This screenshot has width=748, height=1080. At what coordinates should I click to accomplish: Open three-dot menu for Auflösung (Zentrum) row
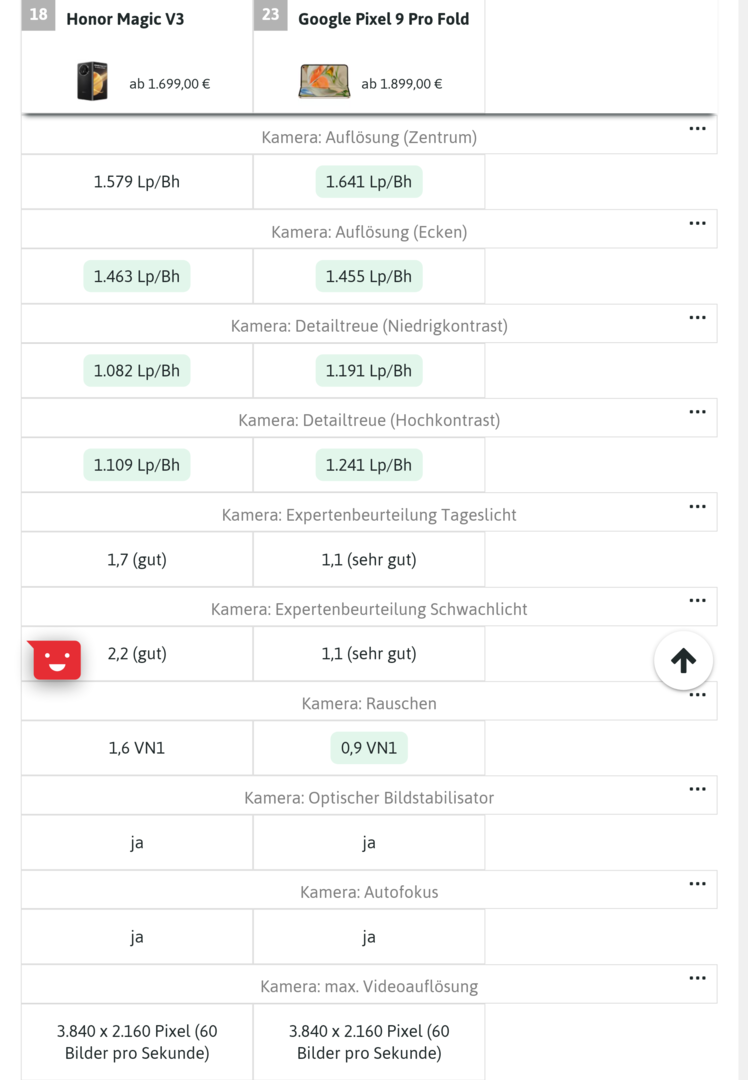coord(697,129)
